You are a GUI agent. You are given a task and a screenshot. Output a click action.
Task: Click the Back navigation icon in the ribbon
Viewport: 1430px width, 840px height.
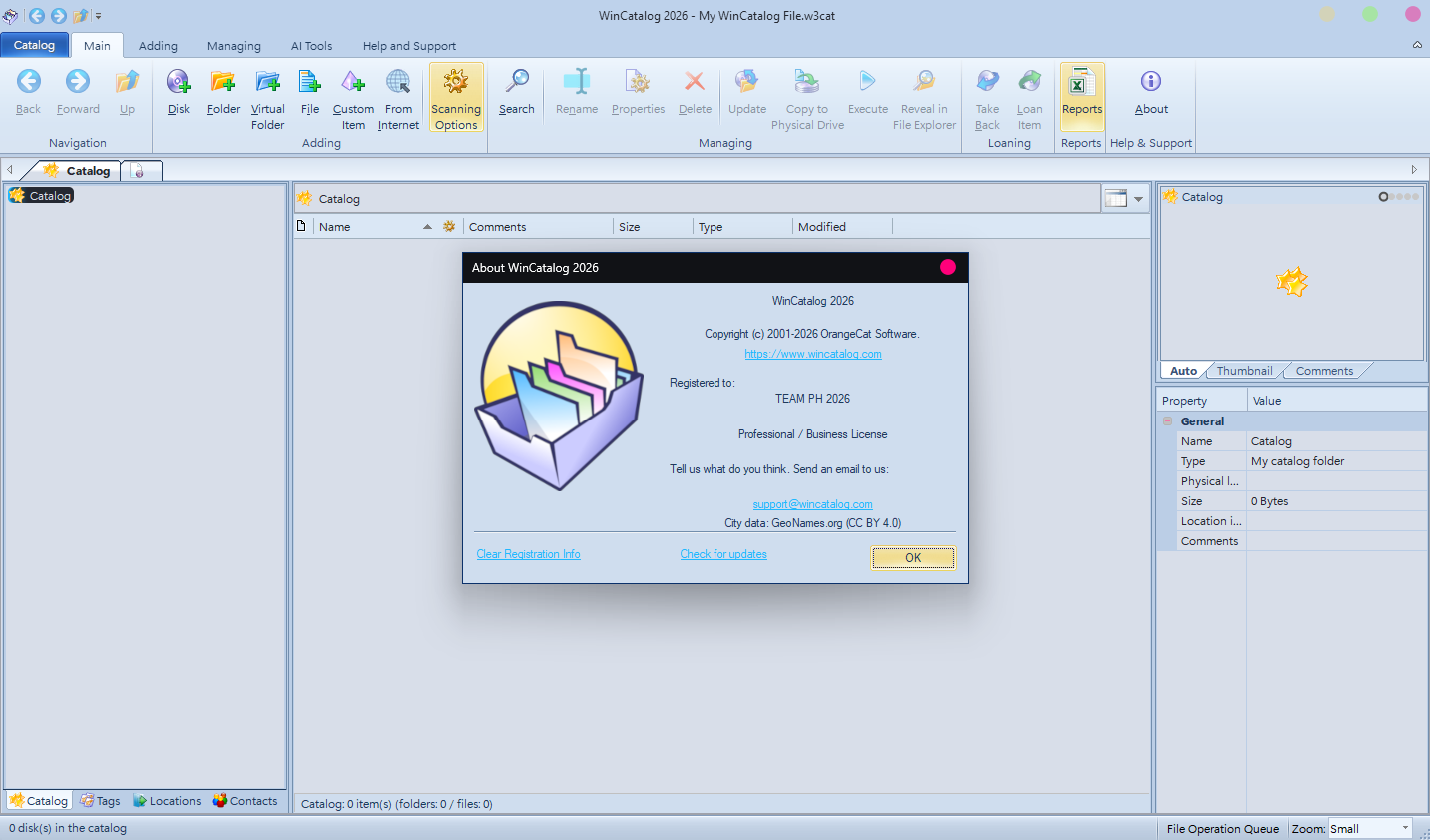tap(29, 92)
